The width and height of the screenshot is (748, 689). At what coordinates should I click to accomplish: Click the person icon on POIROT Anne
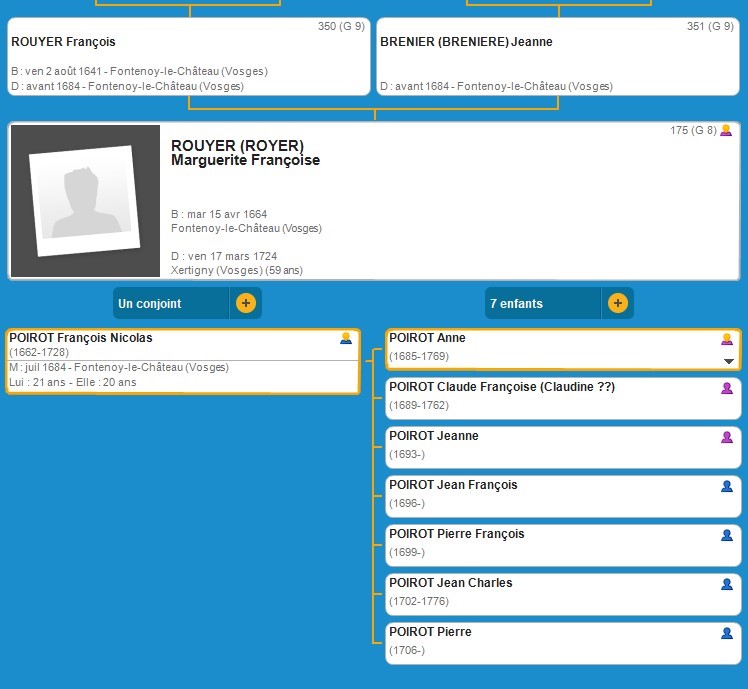click(x=727, y=339)
